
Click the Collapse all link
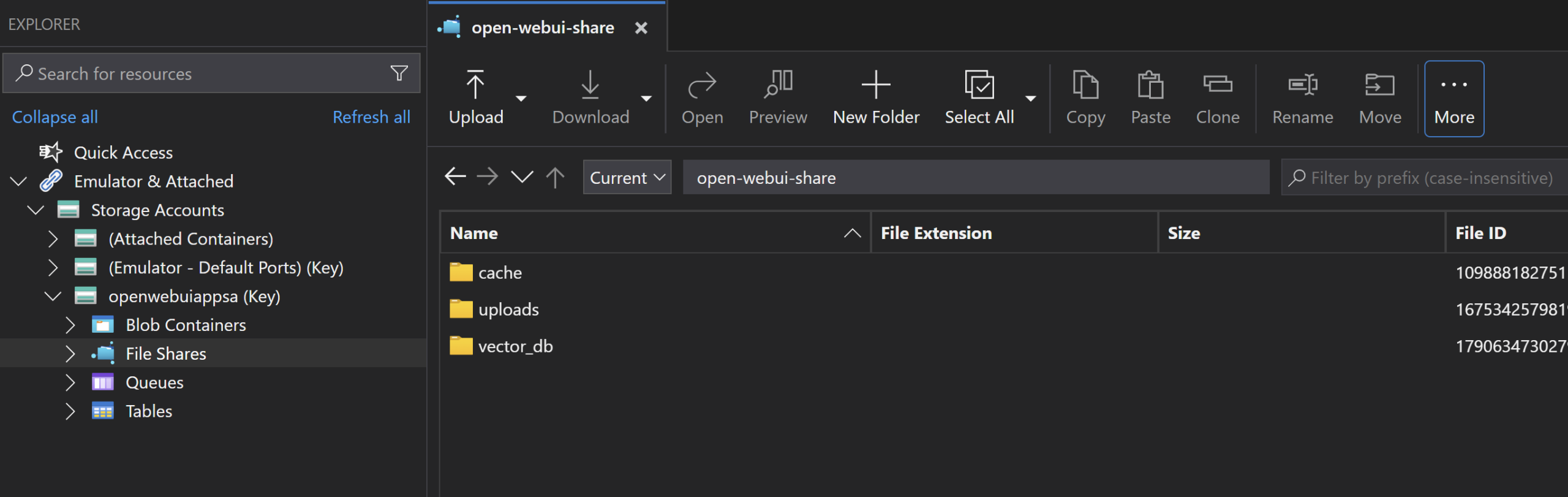coord(55,117)
